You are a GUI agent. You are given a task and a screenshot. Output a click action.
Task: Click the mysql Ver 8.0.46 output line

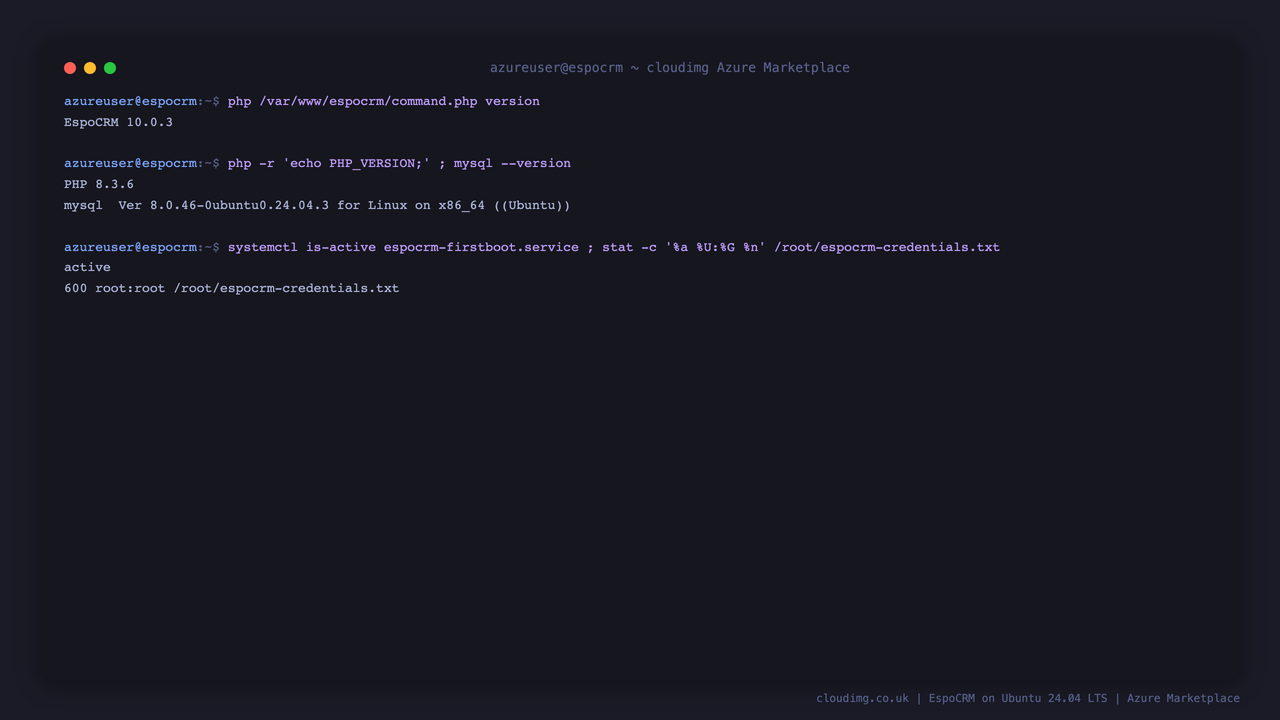click(317, 205)
